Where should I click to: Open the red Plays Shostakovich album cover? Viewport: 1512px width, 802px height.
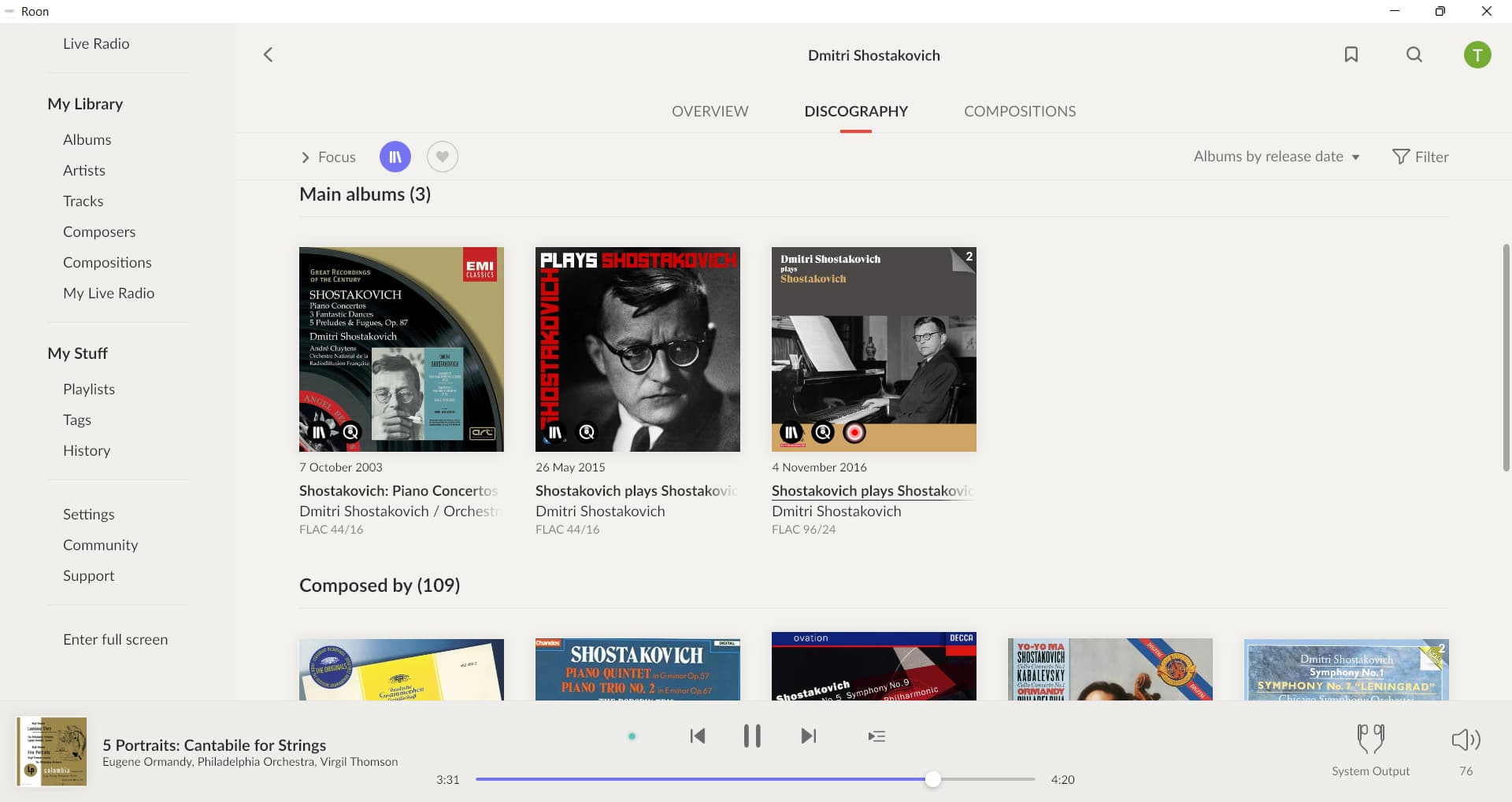click(x=638, y=349)
